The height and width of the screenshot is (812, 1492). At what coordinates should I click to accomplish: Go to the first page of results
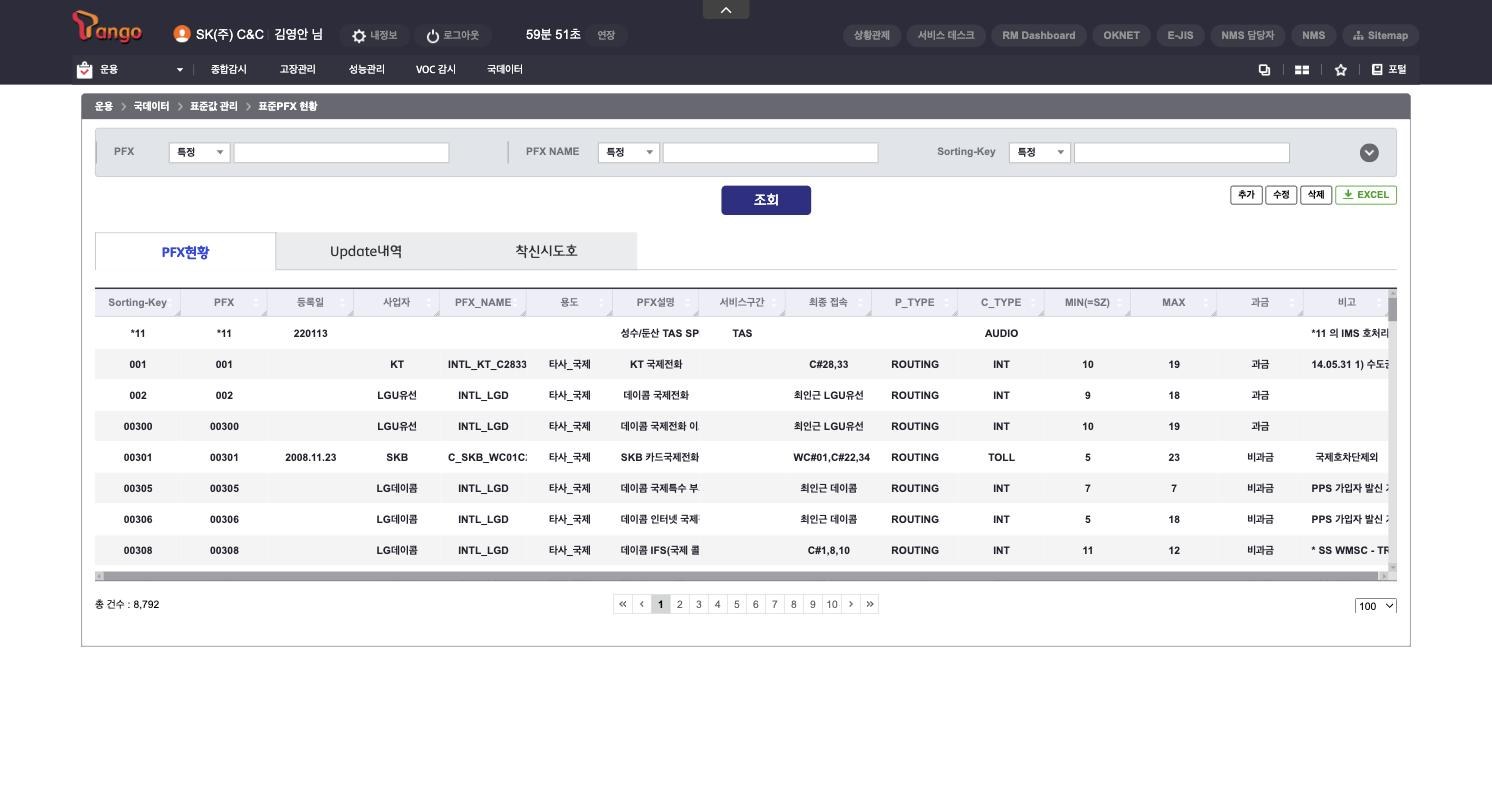point(623,604)
